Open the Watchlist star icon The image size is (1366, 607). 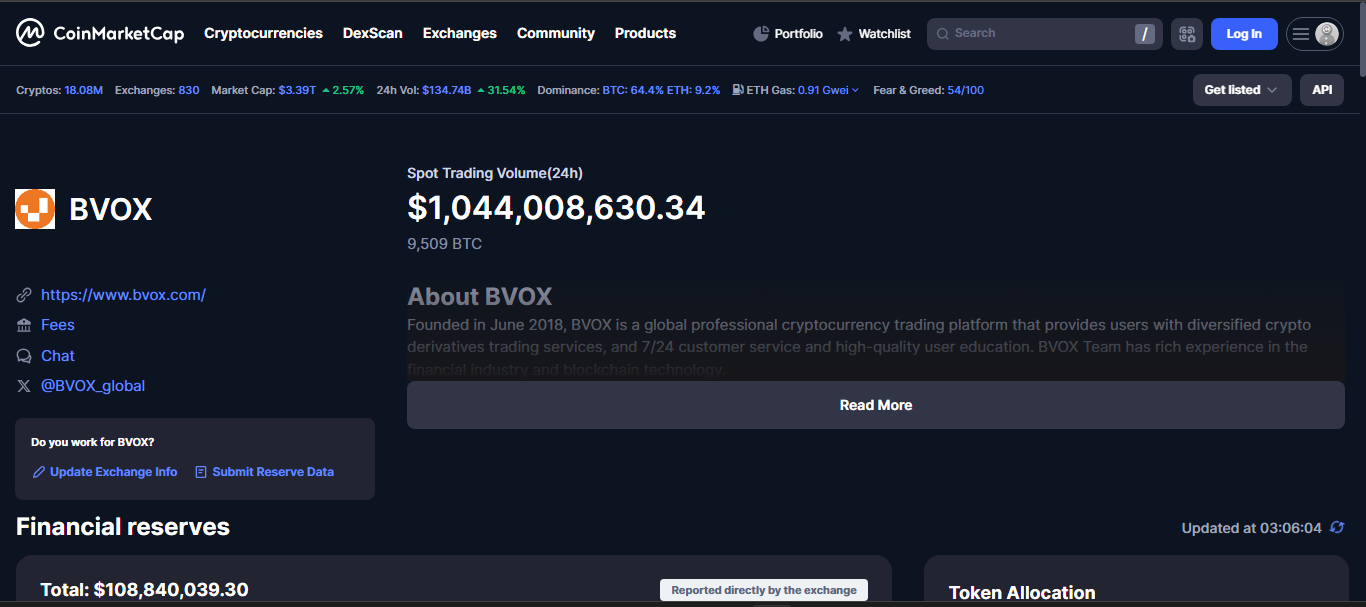click(845, 34)
